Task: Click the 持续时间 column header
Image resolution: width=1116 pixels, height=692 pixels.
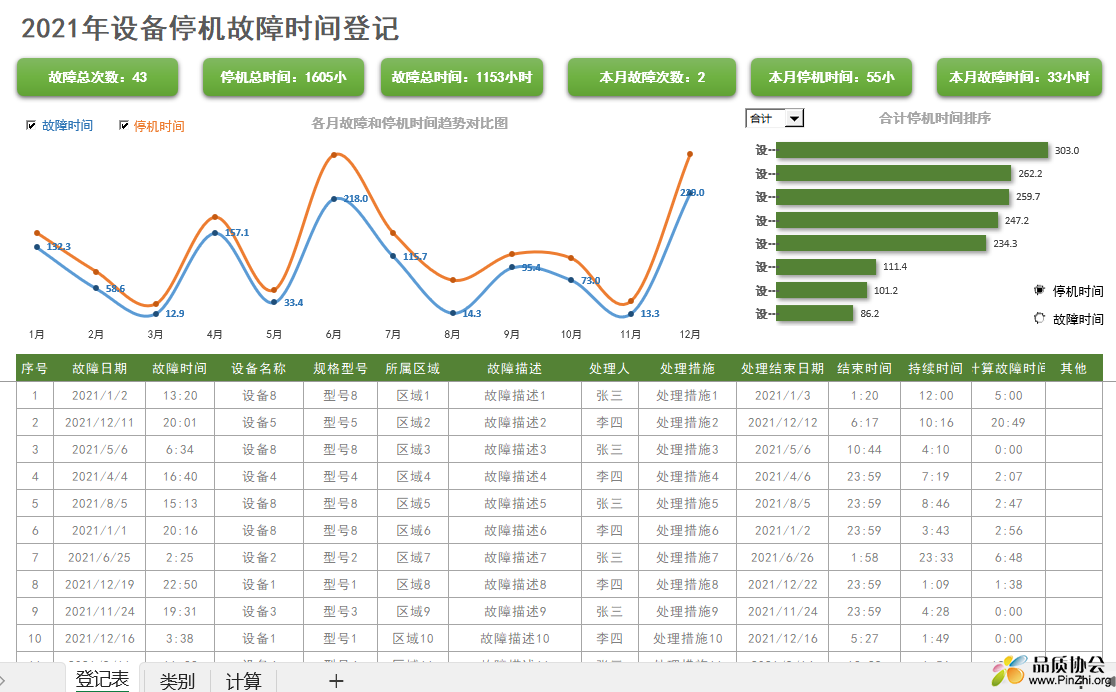Action: click(x=935, y=368)
